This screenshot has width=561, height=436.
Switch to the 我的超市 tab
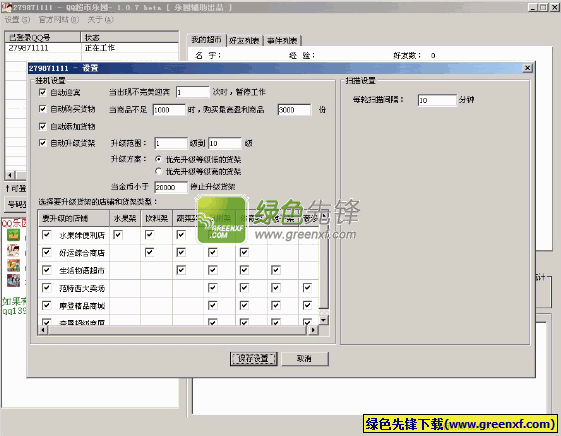coord(206,40)
